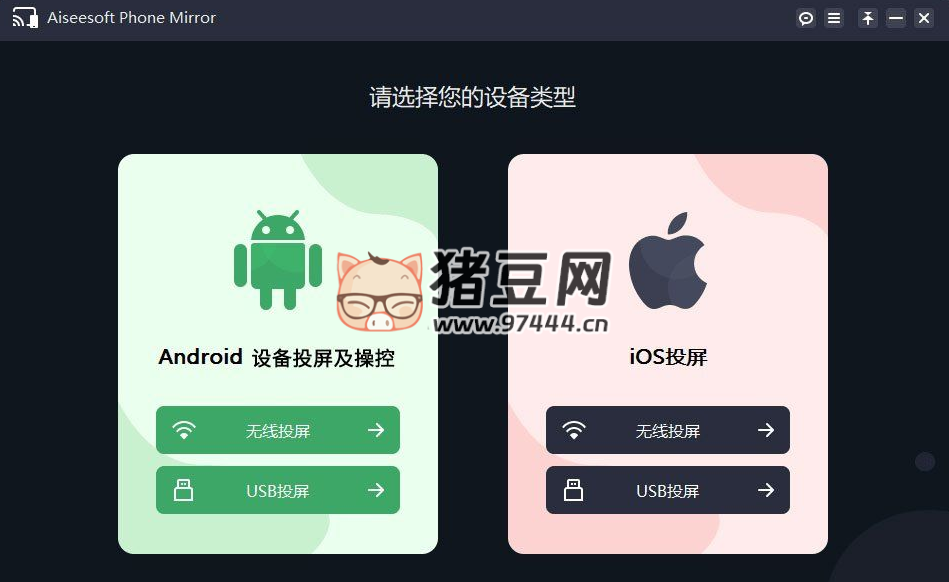Click USB icon on iOS USB button
The image size is (949, 582).
click(573, 490)
